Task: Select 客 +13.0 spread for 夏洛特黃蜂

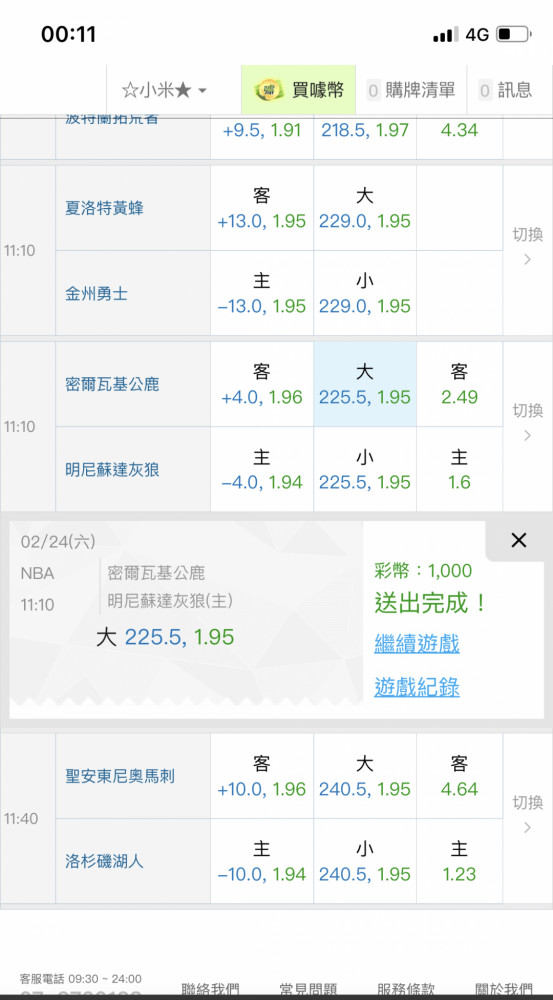Action: point(262,208)
